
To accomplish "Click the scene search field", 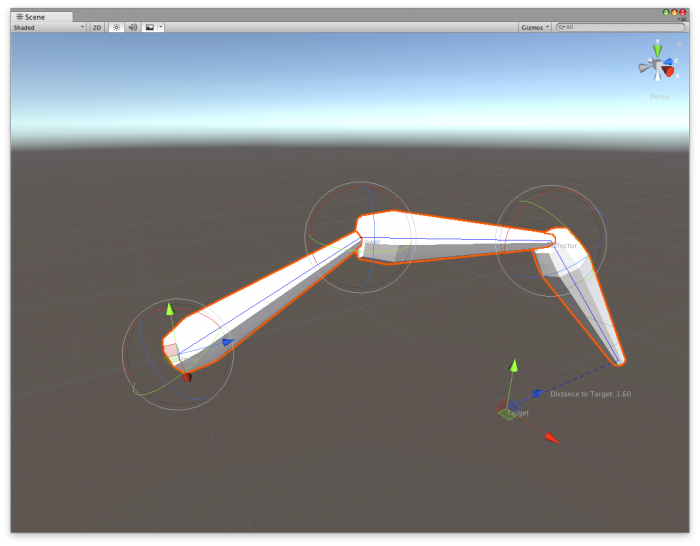I will coord(620,27).
